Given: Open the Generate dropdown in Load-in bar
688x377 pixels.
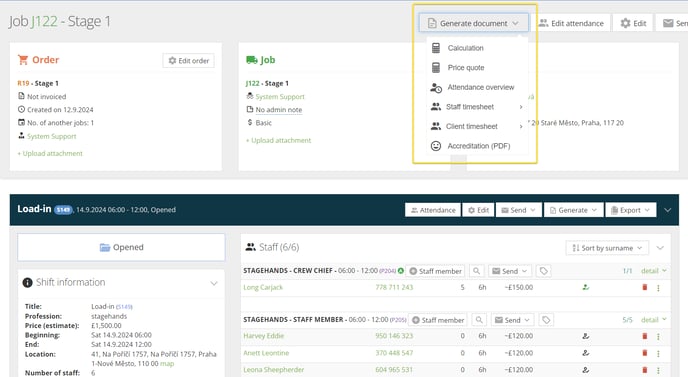Looking at the screenshot, I should pos(573,210).
